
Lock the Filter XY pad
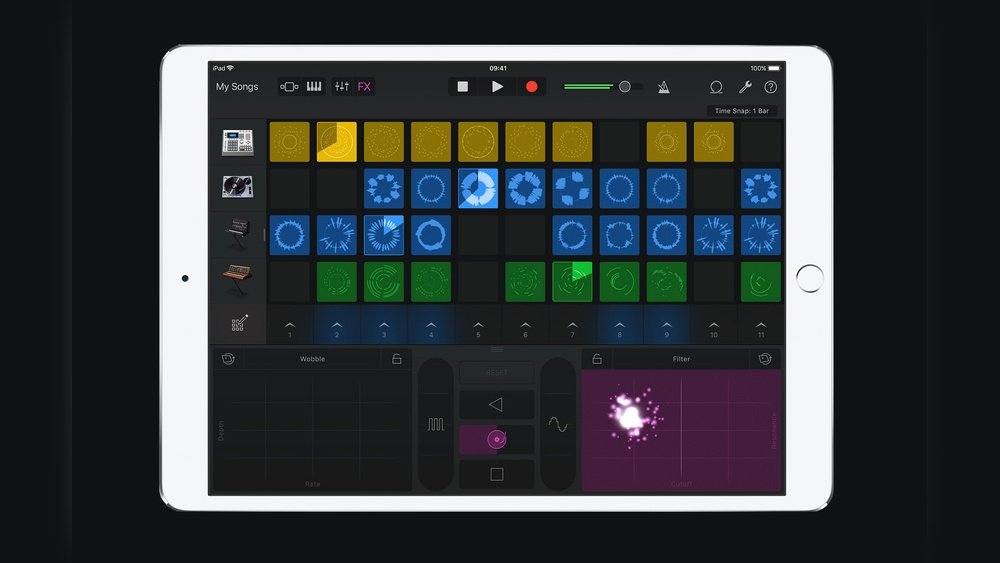point(597,359)
